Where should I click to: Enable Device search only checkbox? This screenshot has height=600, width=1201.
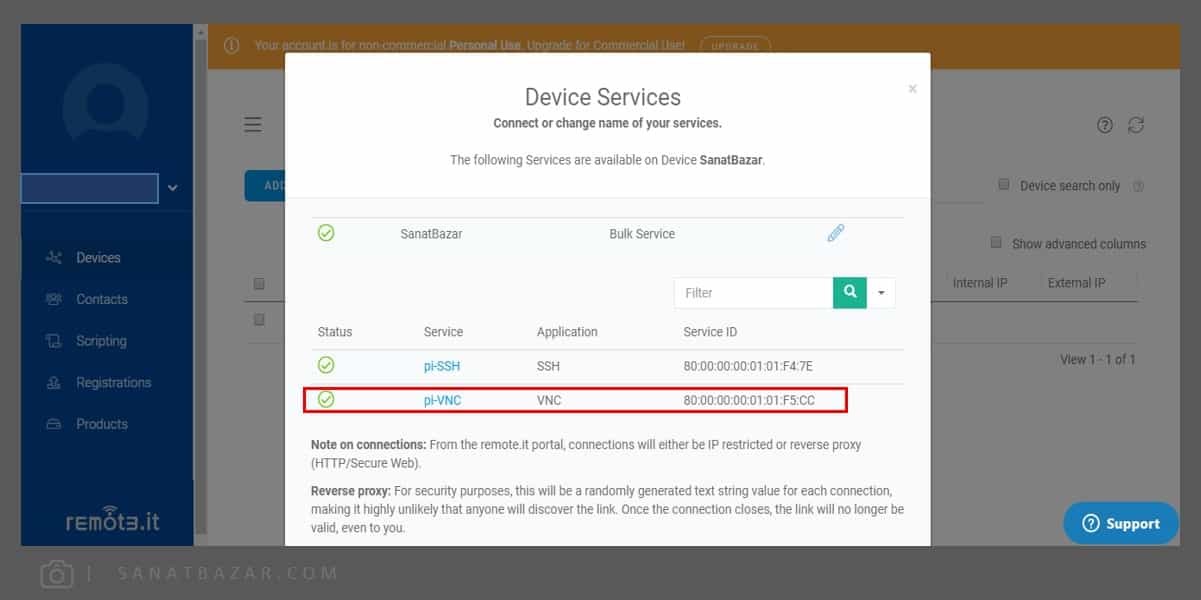(x=1003, y=184)
